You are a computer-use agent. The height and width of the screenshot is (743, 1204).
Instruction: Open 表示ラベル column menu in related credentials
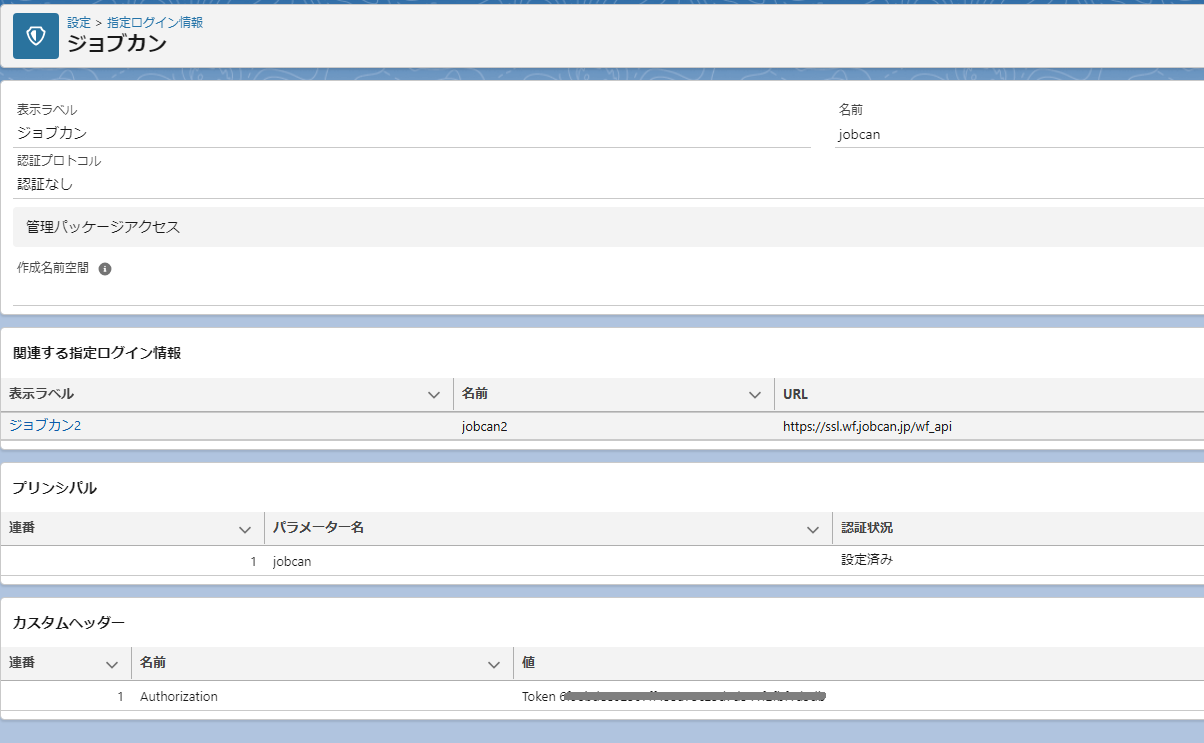tap(434, 395)
